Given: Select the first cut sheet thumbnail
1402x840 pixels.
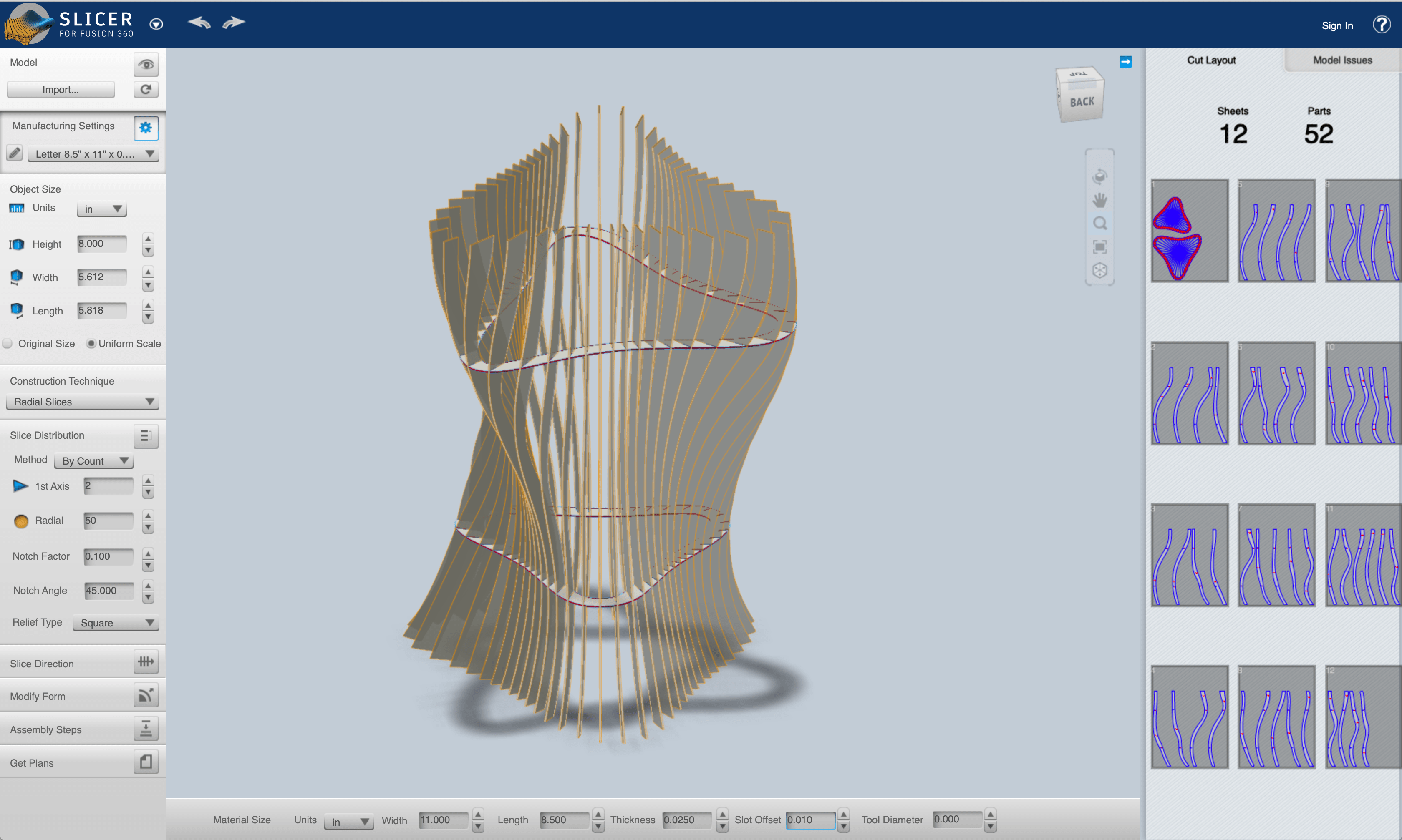Looking at the screenshot, I should tap(1189, 231).
